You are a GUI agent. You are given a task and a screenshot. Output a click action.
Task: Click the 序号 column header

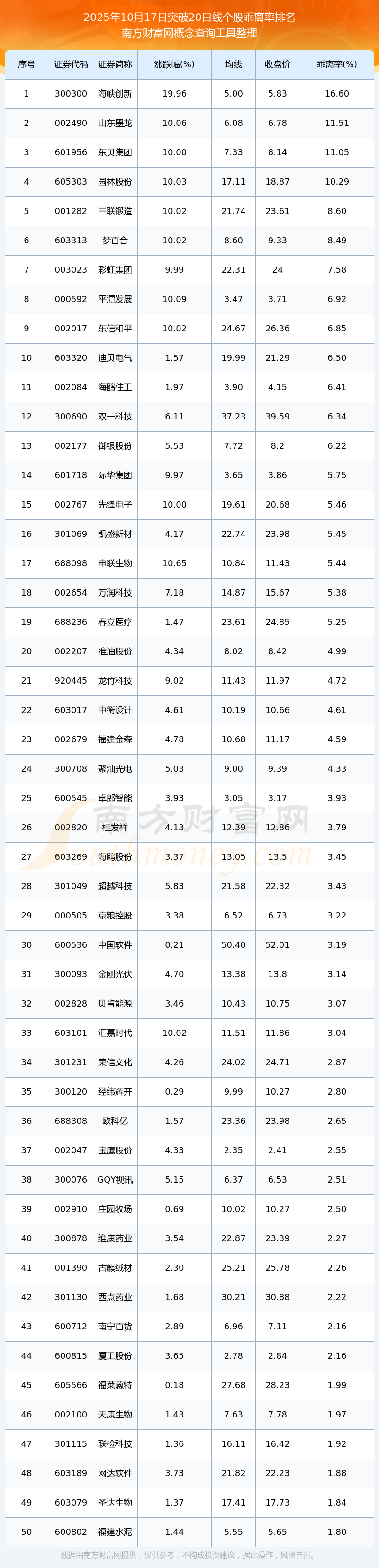coord(26,64)
